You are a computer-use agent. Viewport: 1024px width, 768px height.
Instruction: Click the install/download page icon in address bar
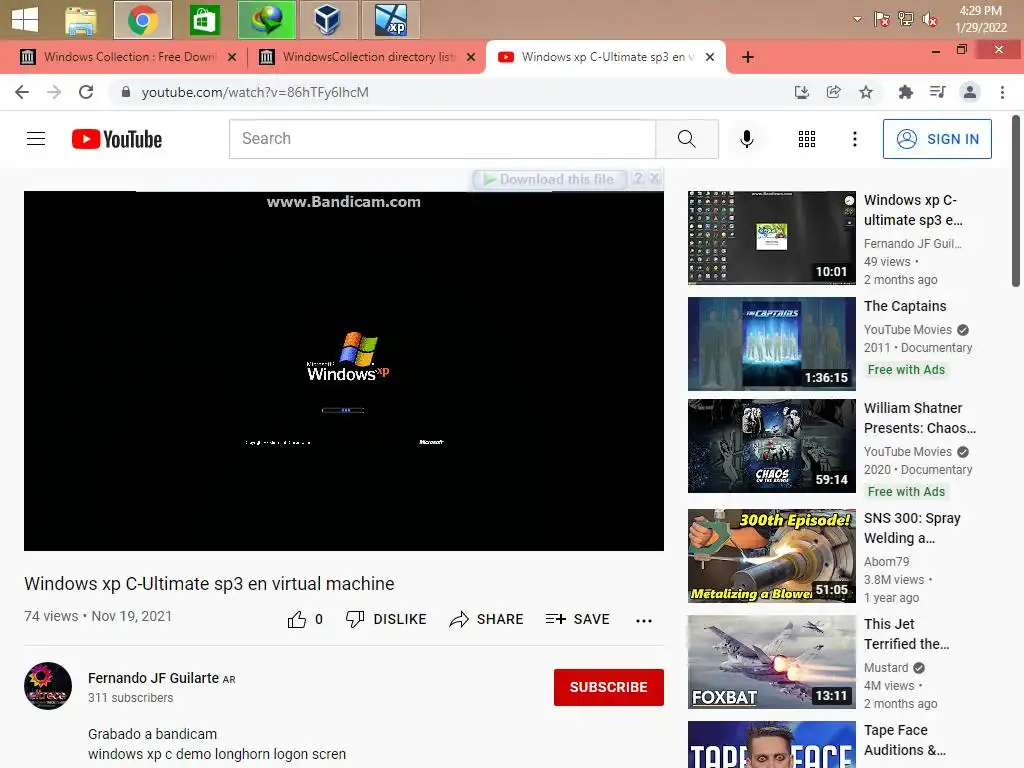pyautogui.click(x=802, y=92)
